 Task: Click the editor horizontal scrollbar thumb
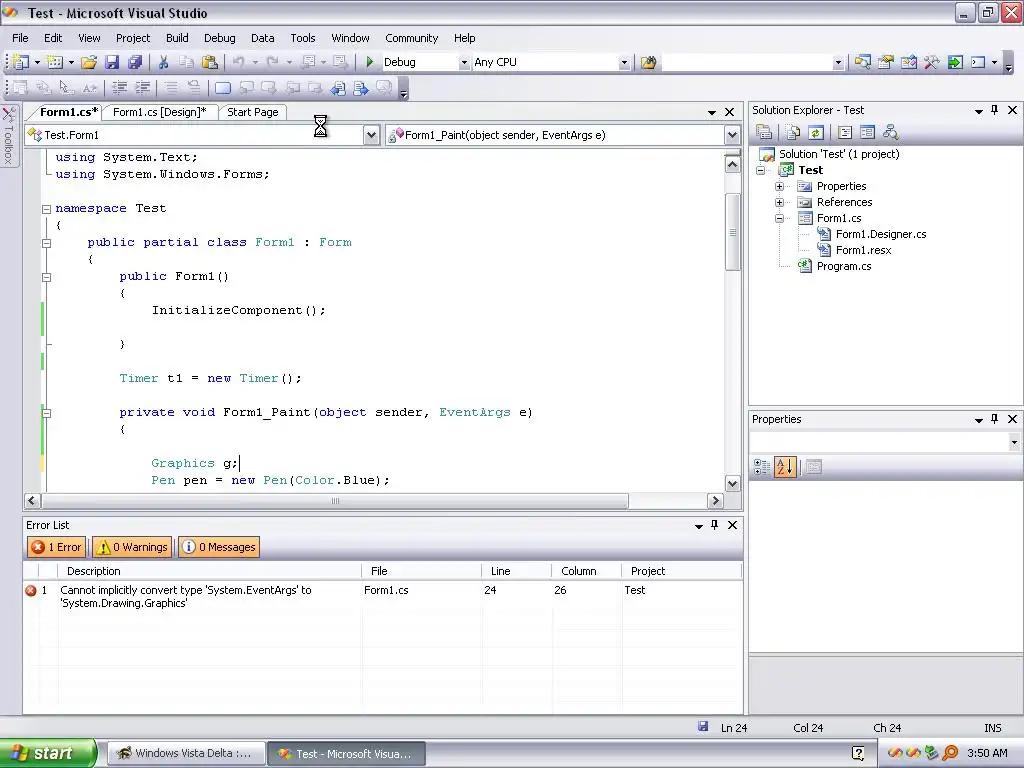coord(335,501)
